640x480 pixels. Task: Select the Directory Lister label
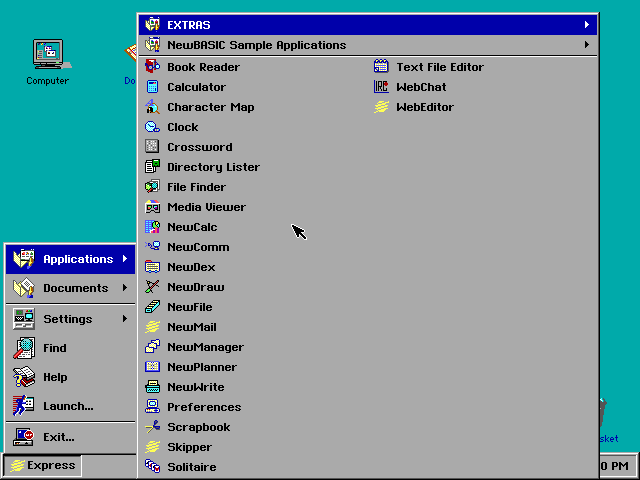point(213,167)
